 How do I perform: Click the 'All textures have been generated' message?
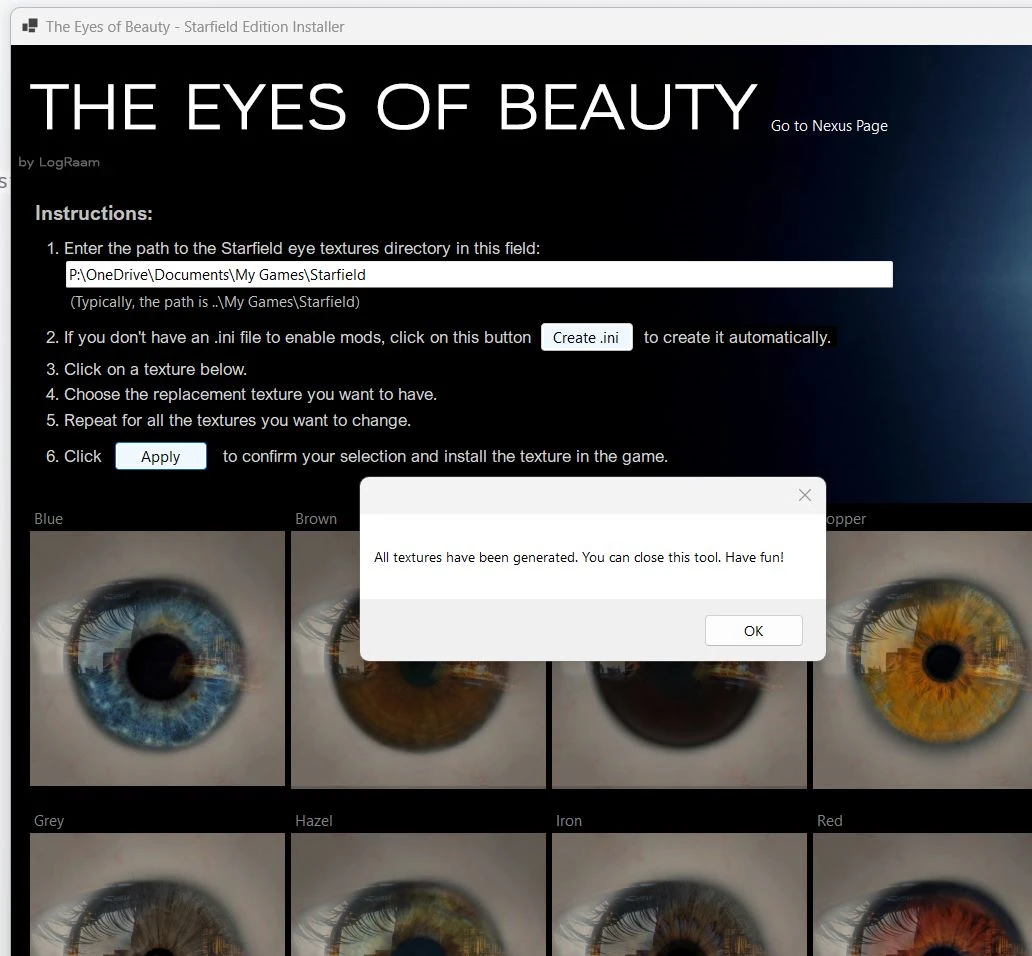579,557
